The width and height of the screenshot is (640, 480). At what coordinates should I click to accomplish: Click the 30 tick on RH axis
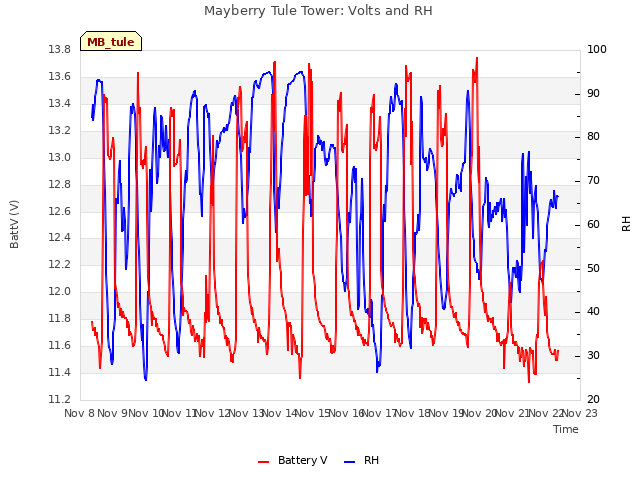pyautogui.click(x=593, y=356)
